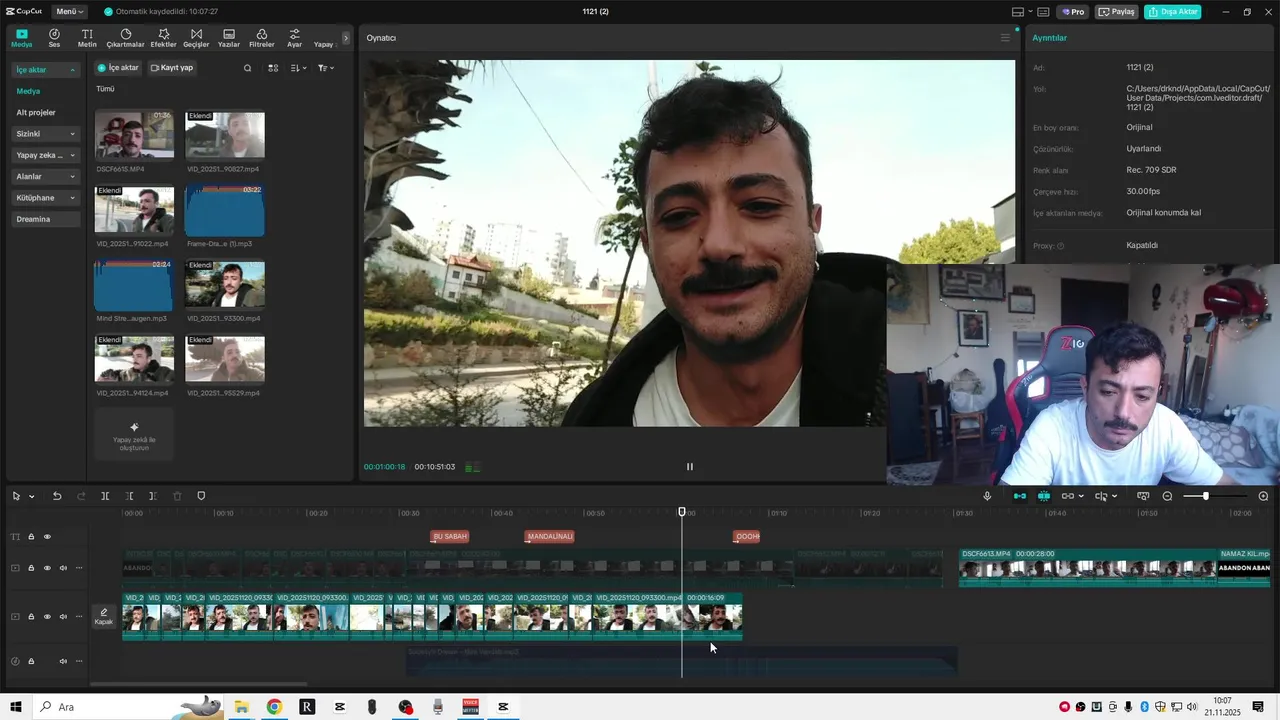
Task: Open the keyboard shortcuts icon
Action: (1043, 12)
